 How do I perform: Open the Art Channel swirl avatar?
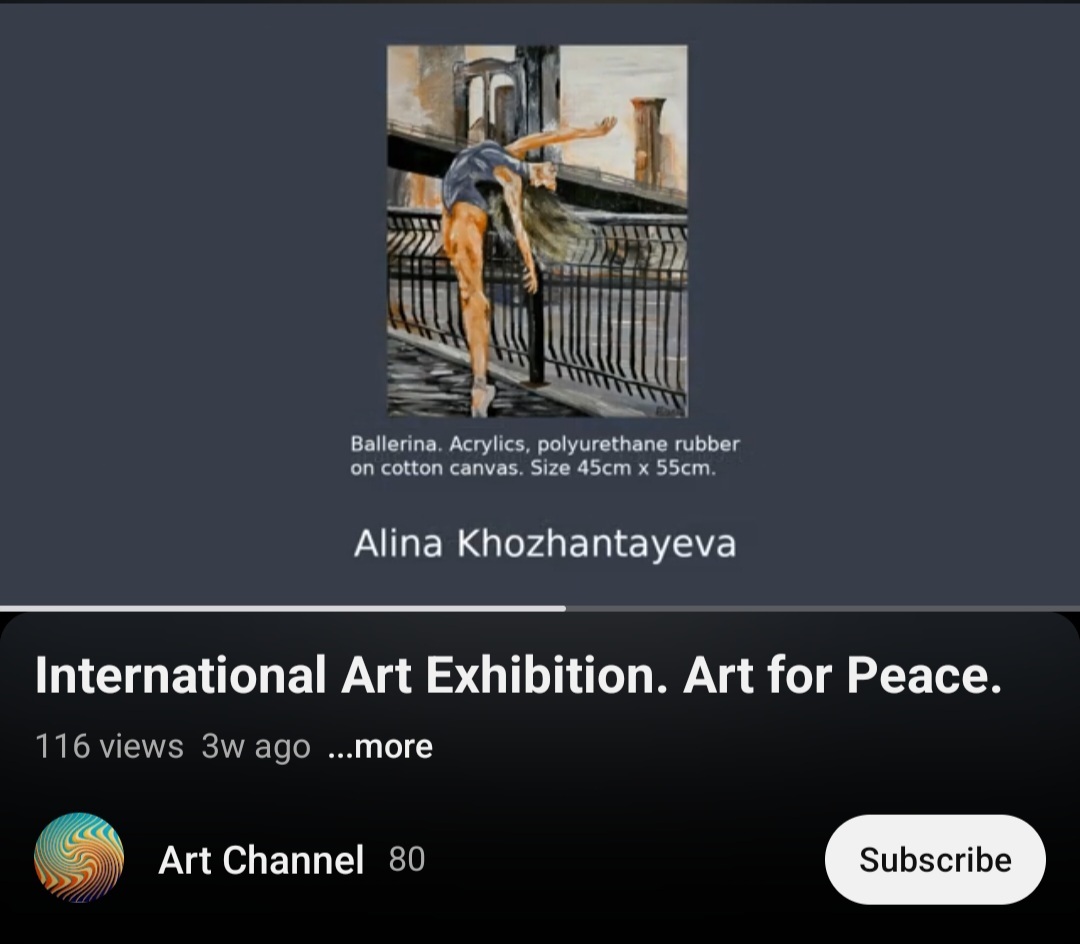(x=79, y=858)
